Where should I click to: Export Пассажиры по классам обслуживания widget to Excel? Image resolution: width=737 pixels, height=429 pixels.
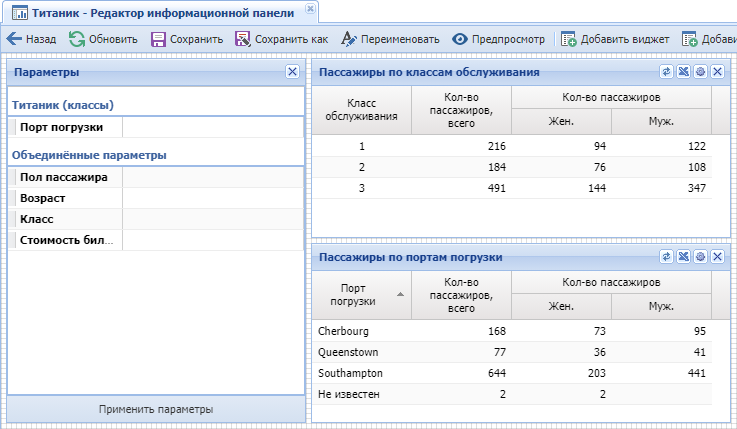(x=683, y=71)
